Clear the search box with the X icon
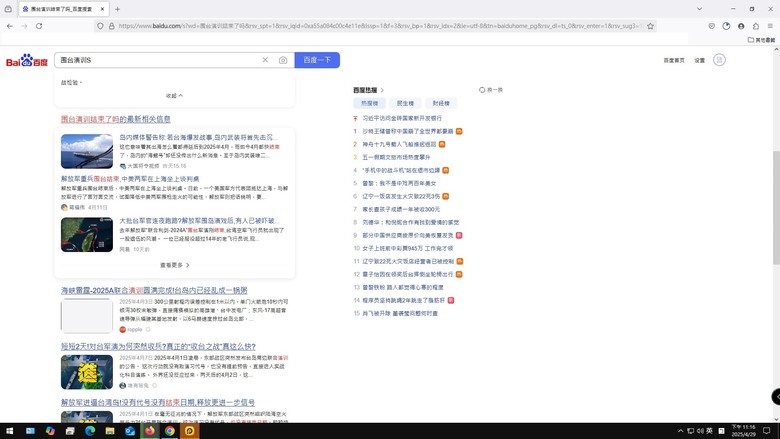780x439 pixels. [x=265, y=60]
